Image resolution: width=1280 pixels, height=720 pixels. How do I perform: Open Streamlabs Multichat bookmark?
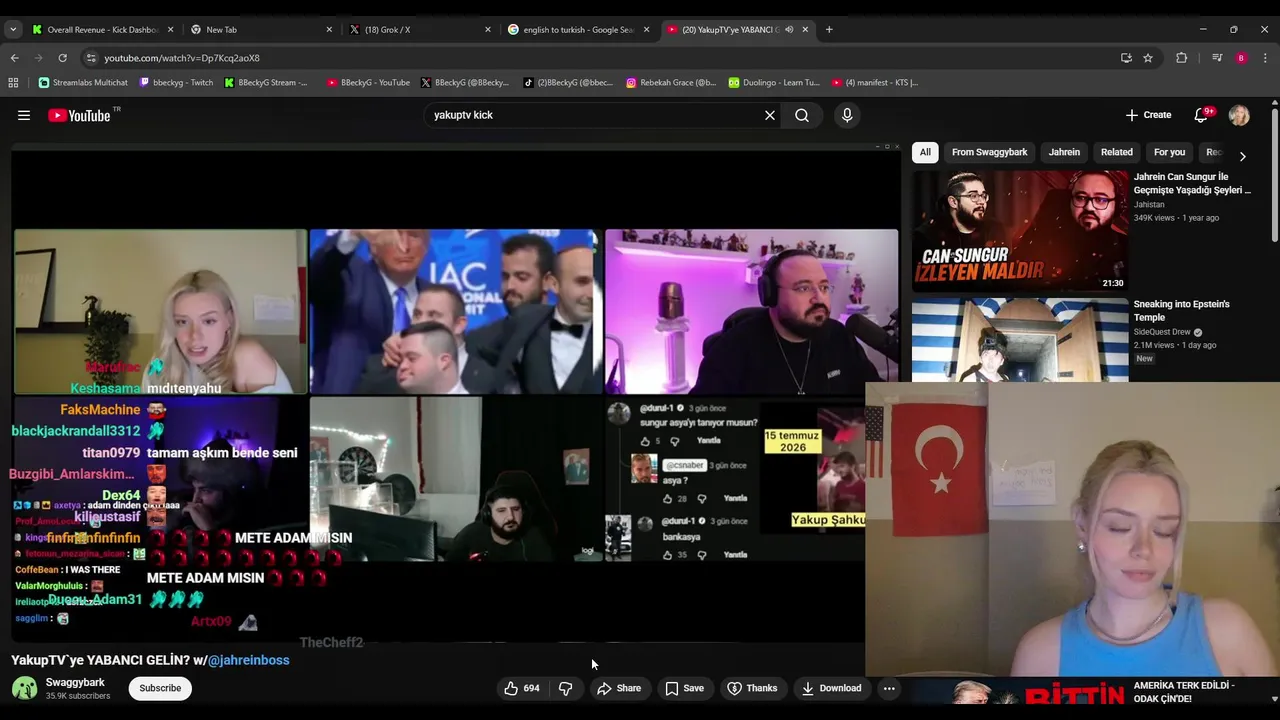83,83
